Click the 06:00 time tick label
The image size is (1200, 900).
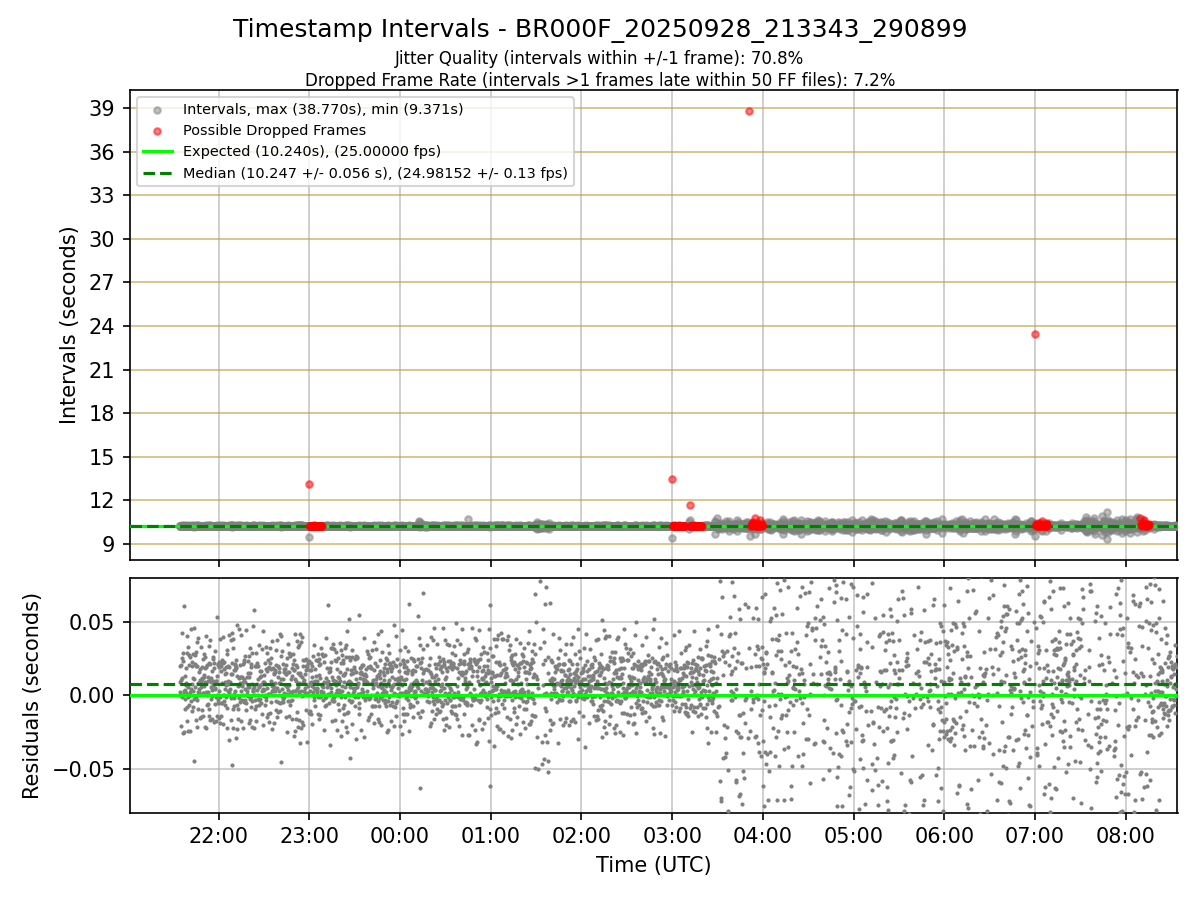click(x=944, y=836)
